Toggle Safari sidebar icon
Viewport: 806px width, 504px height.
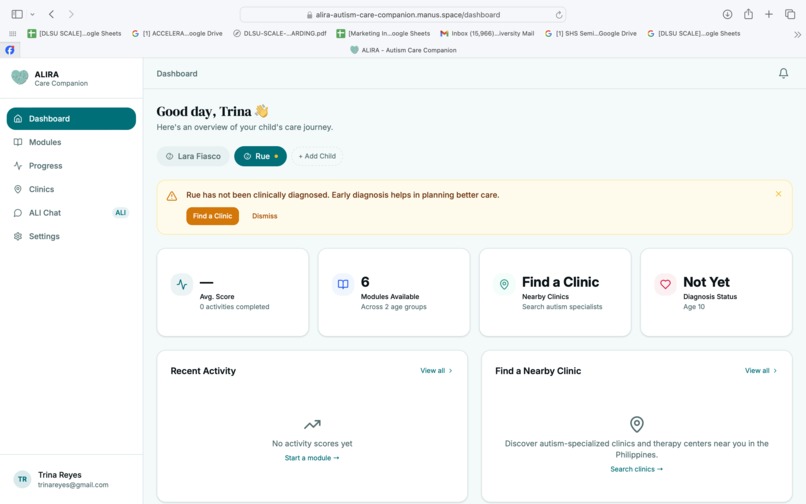(x=17, y=14)
